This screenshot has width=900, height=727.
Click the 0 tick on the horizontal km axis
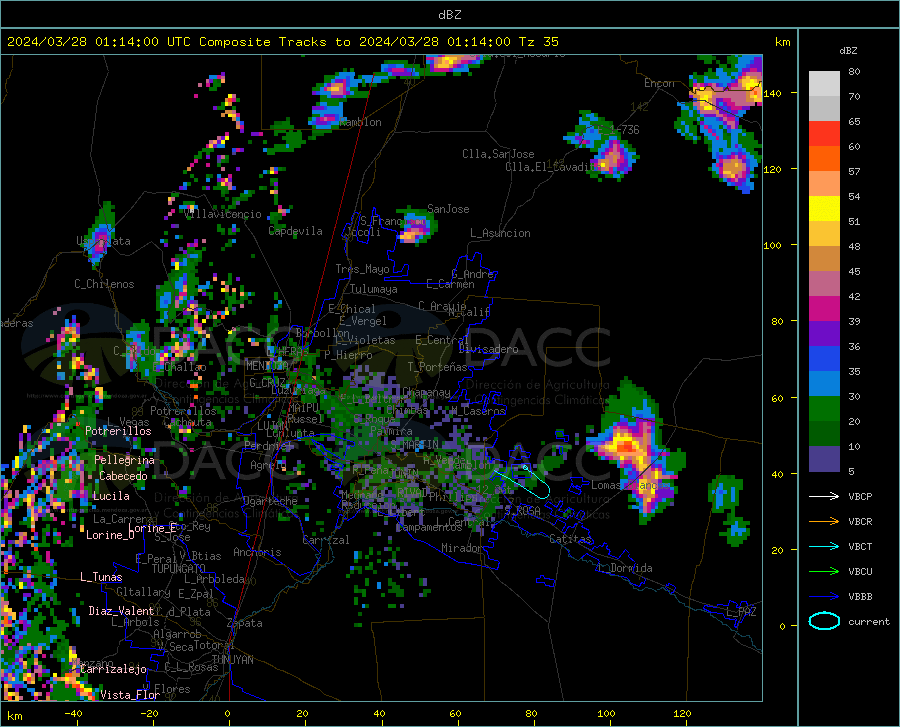(x=228, y=714)
